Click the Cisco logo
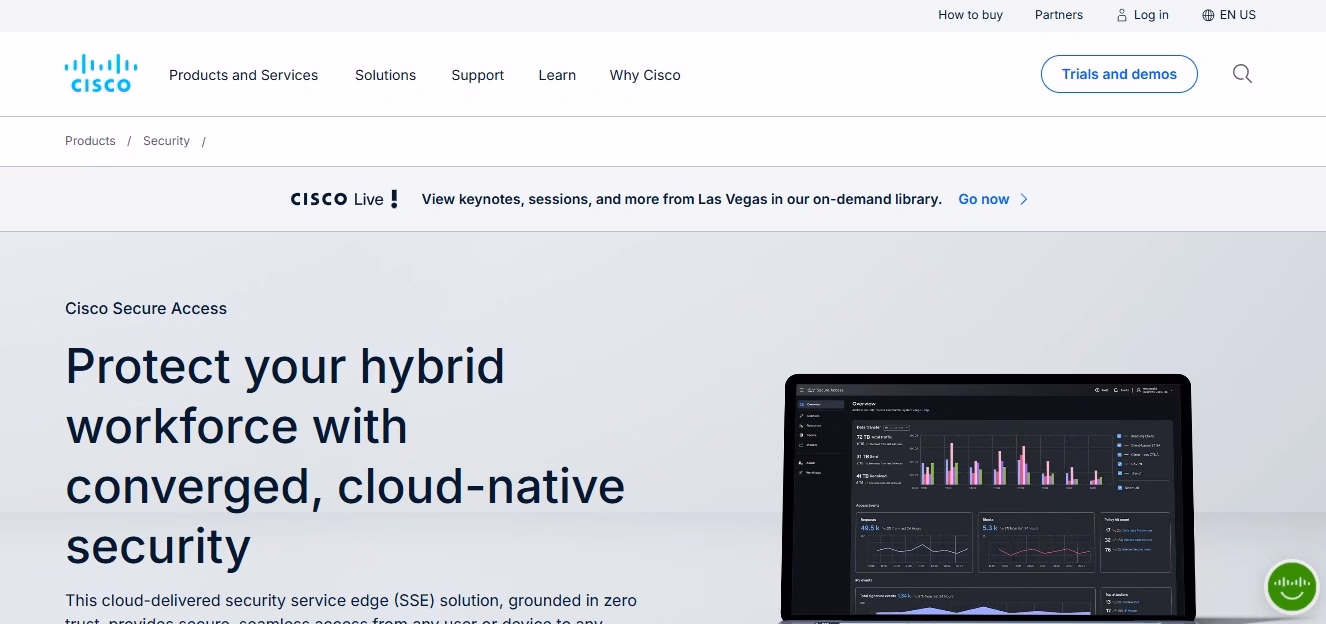The height and width of the screenshot is (624, 1326). pos(101,74)
